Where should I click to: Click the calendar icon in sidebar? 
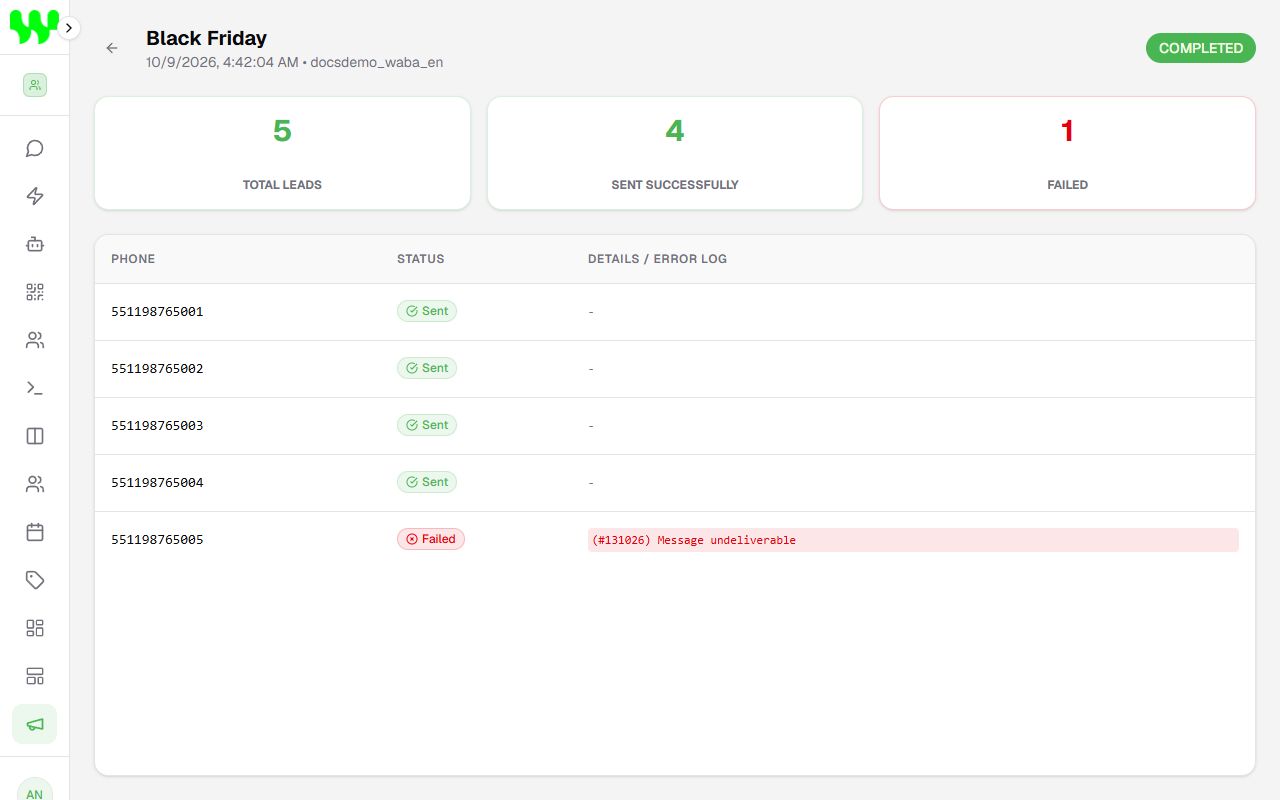(35, 532)
